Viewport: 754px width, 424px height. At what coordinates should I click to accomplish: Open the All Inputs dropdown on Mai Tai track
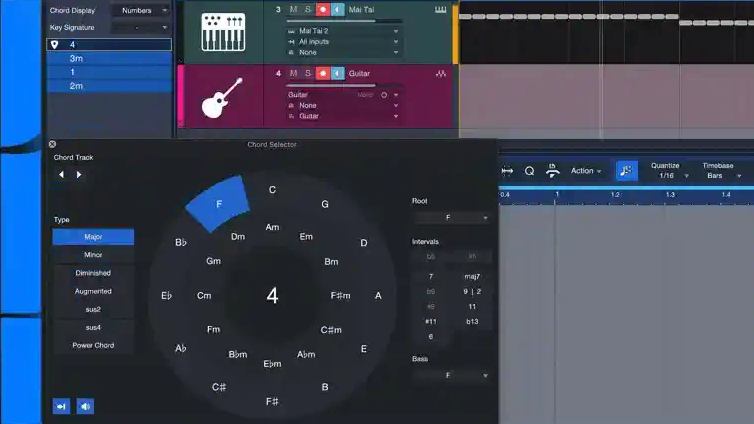point(343,42)
